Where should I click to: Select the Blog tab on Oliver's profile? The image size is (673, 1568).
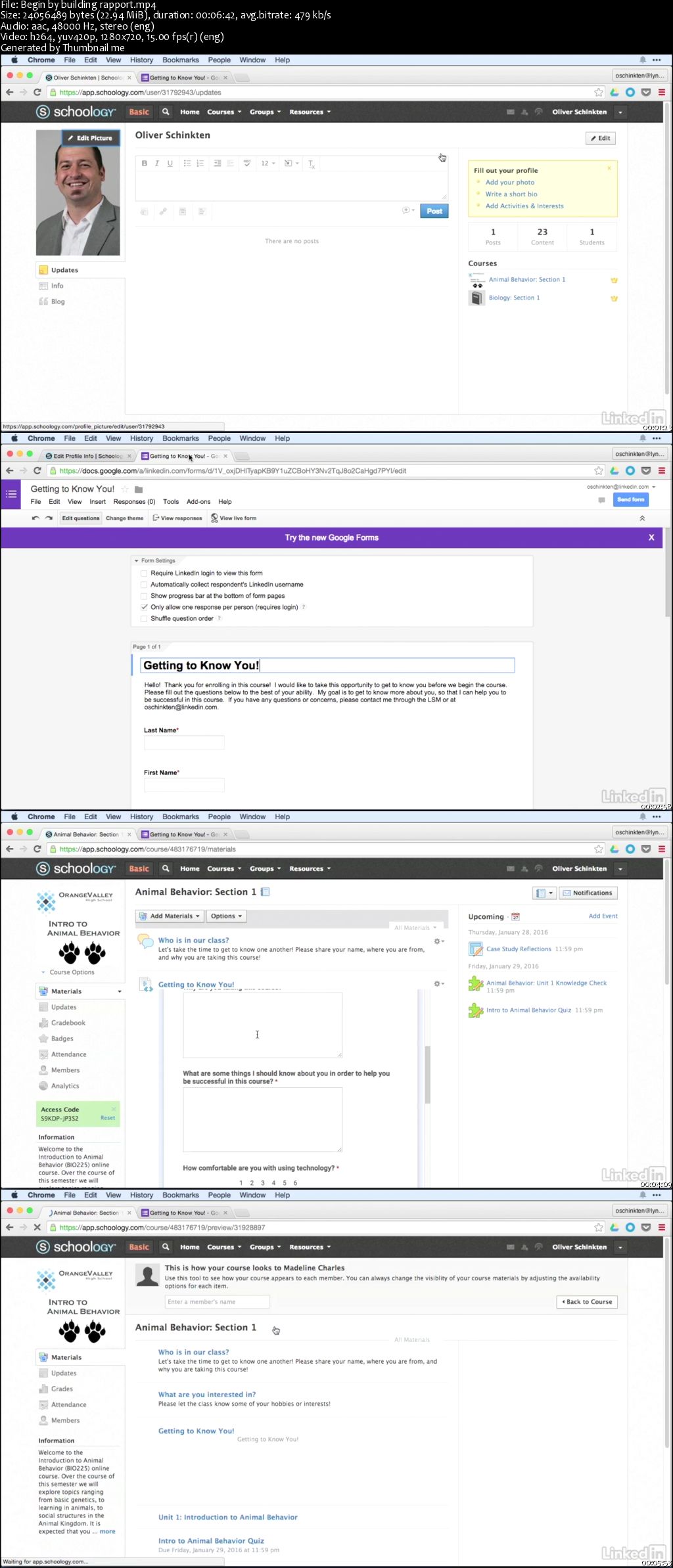(58, 302)
